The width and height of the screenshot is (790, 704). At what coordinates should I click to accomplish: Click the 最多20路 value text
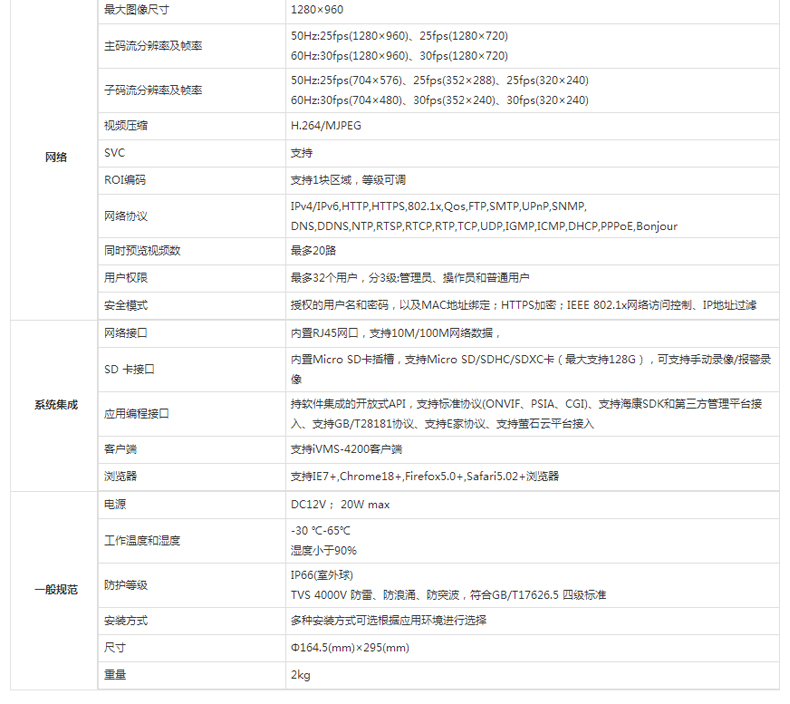coord(313,250)
